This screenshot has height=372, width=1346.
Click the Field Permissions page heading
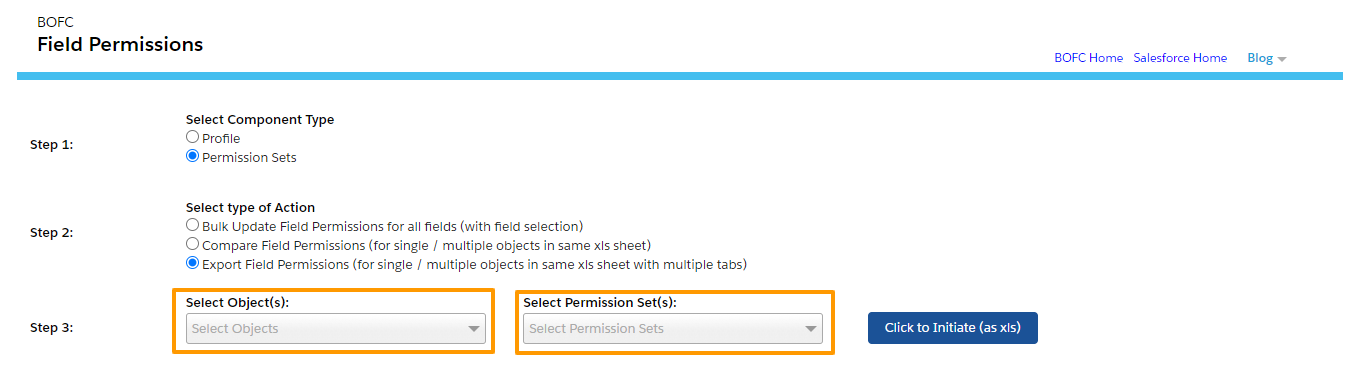pyautogui.click(x=120, y=44)
